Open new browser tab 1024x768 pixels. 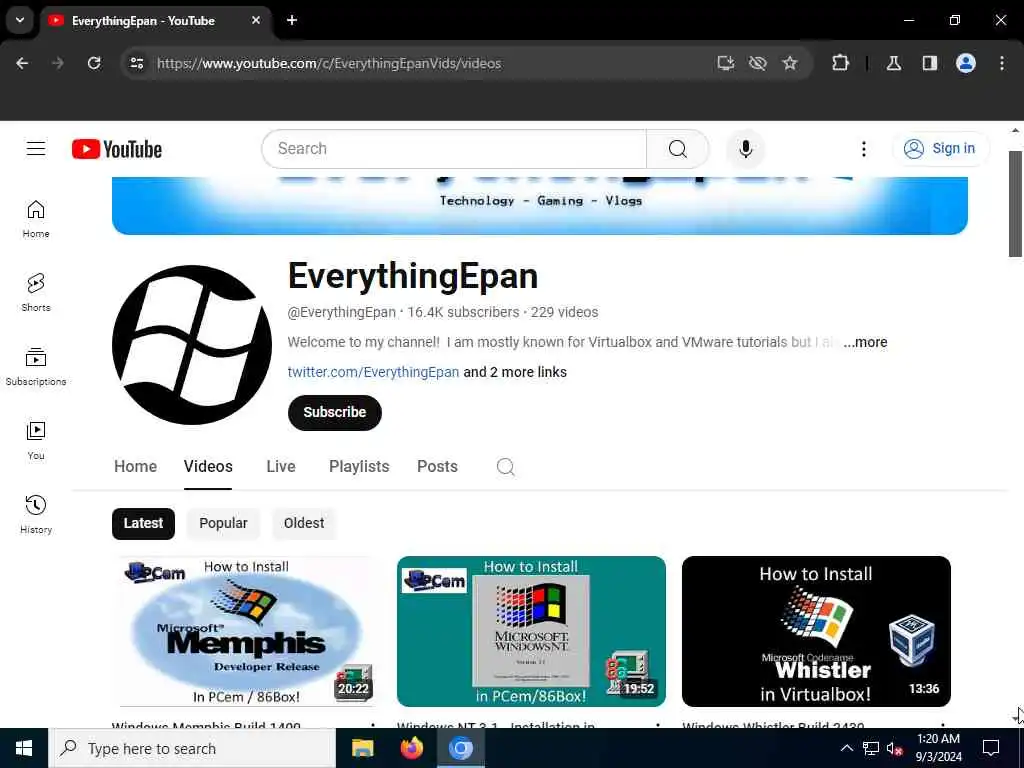tap(292, 20)
